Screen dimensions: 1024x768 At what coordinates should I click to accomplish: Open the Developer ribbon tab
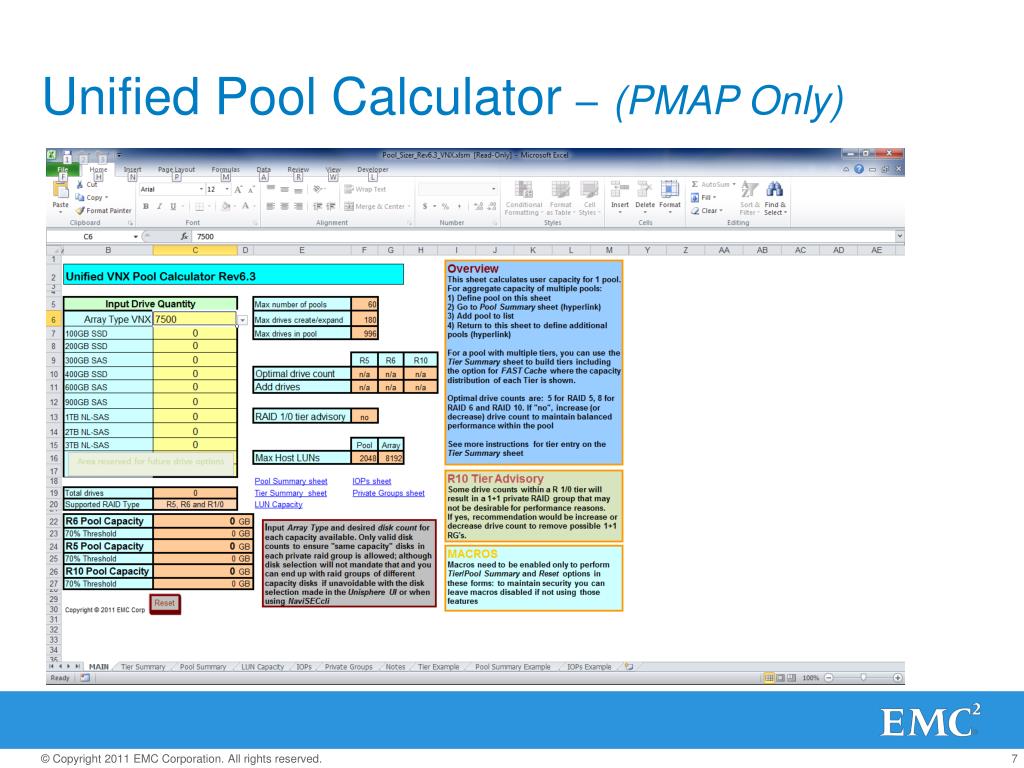(x=373, y=170)
